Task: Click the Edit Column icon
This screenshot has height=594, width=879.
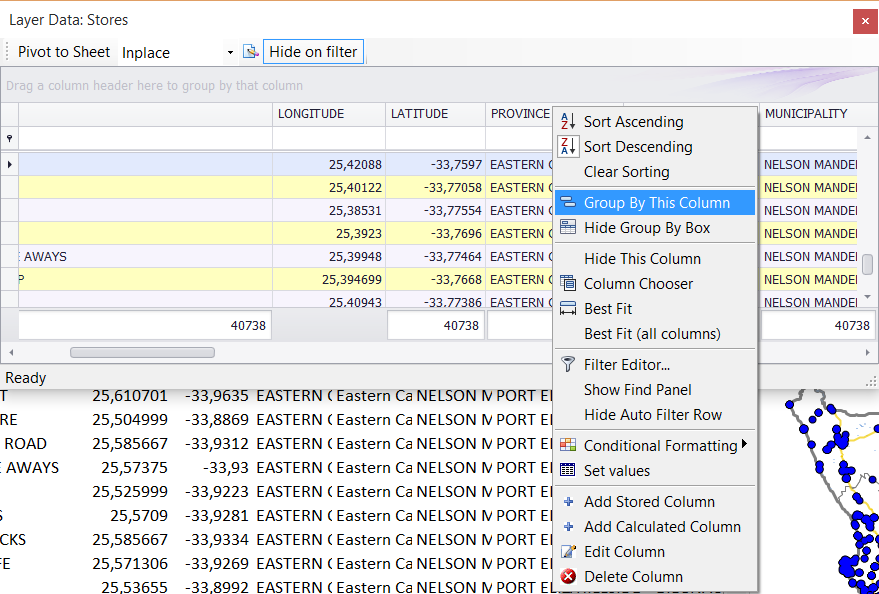Action: click(x=568, y=551)
